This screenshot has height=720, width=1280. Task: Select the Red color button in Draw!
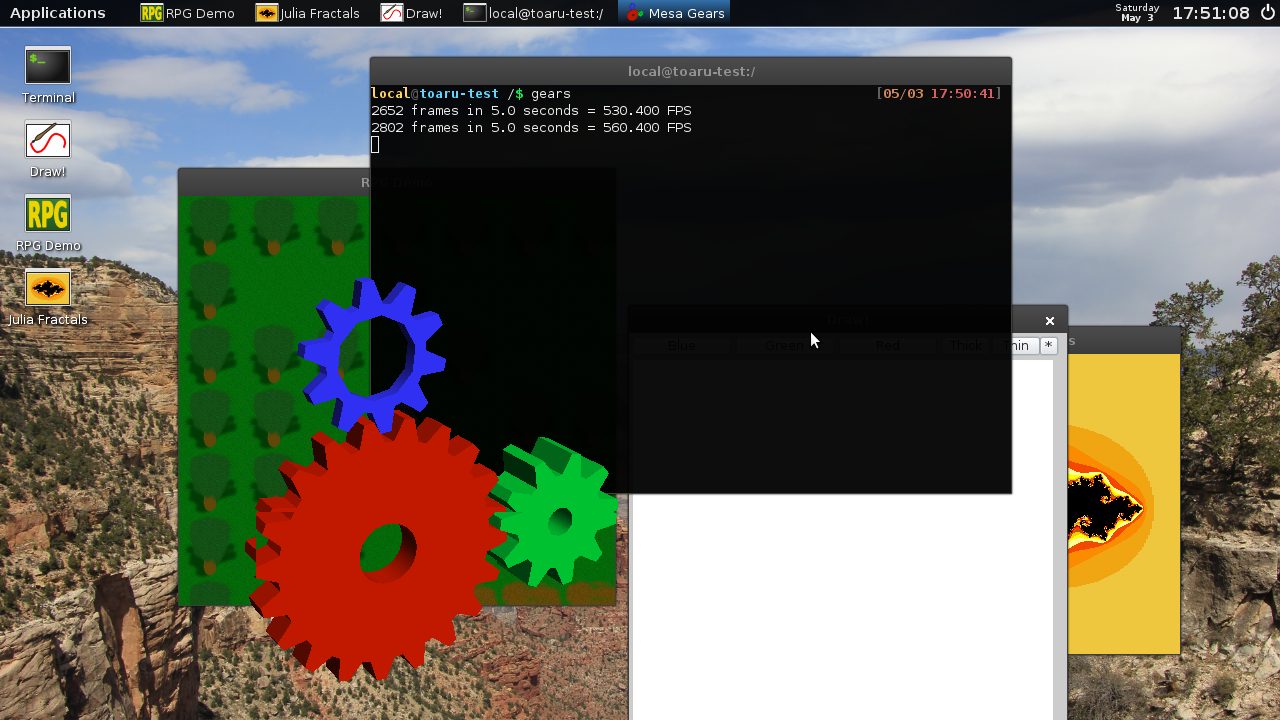pyautogui.click(x=888, y=345)
